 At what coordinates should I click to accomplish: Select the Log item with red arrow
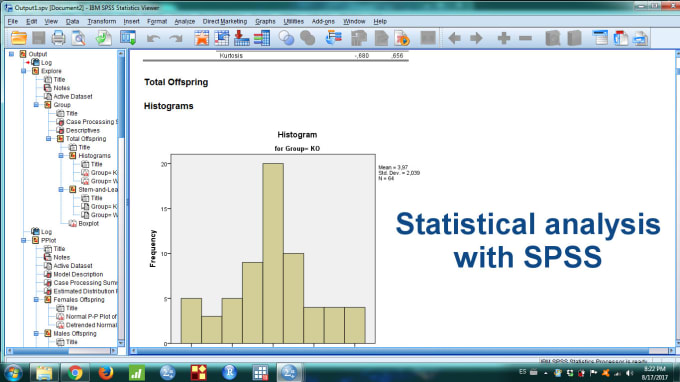46,63
